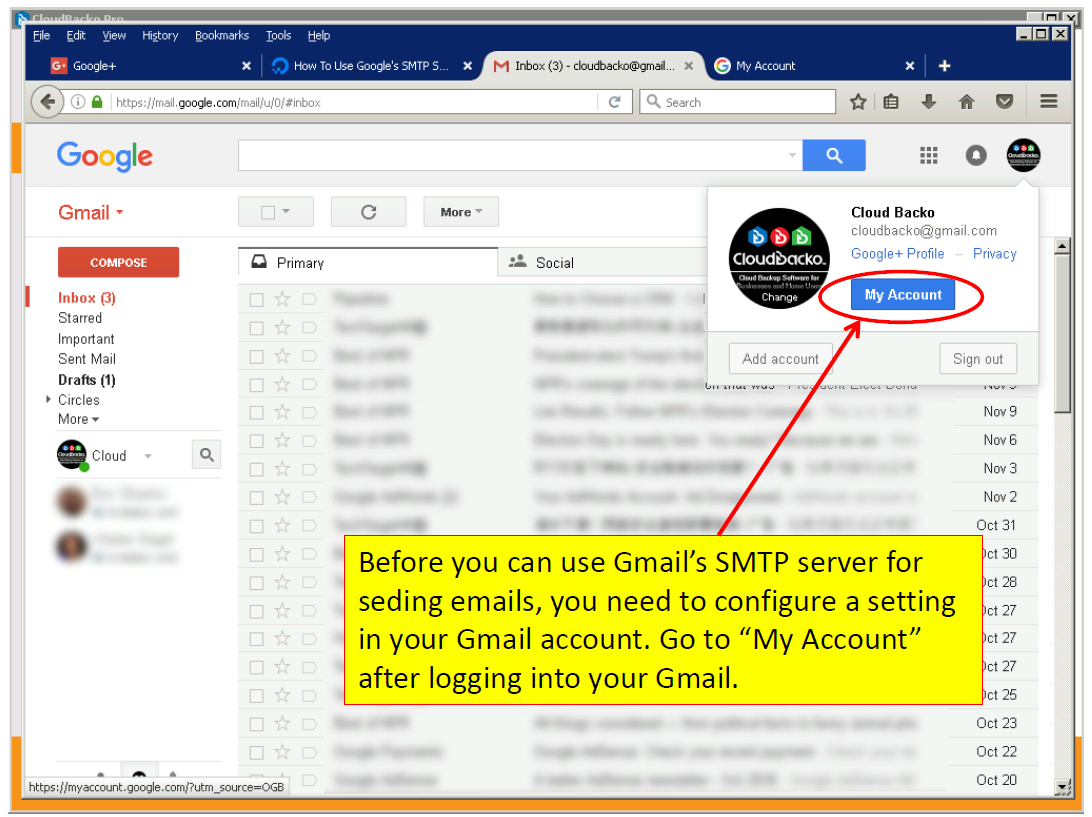Expand the Circles label
The width and height of the screenshot is (1092, 817).
[x=48, y=399]
